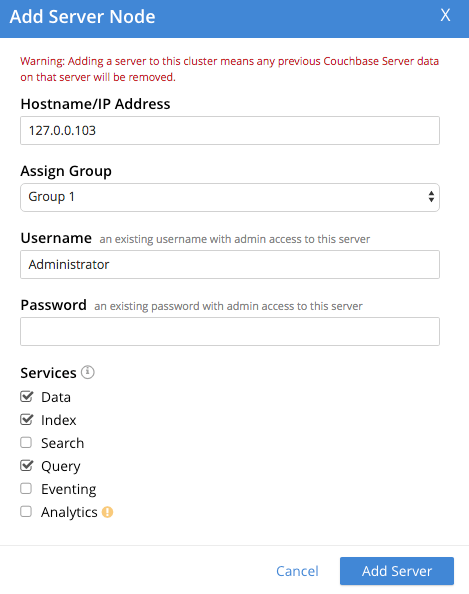
Task: Open the Services info icon
Action: click(x=88, y=372)
